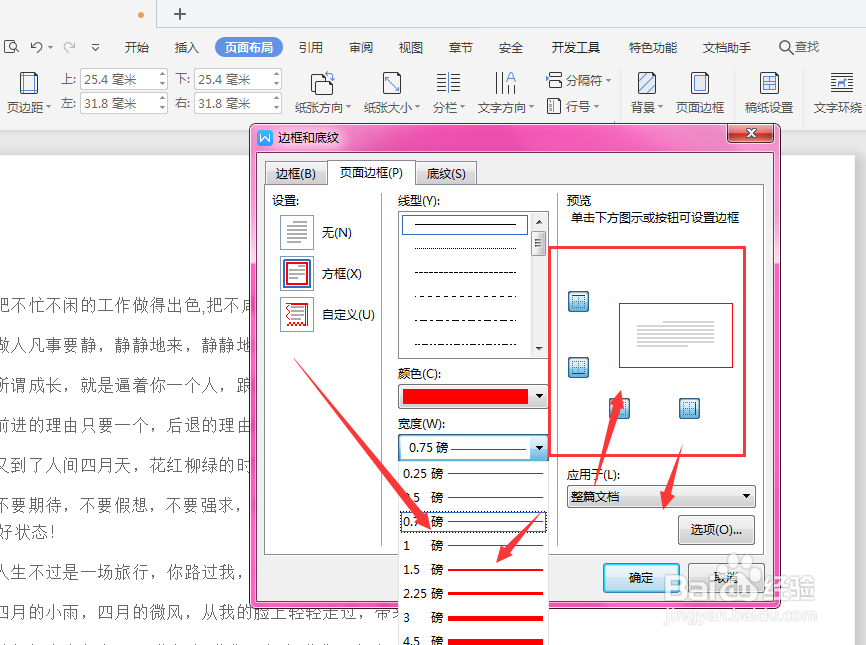The width and height of the screenshot is (866, 645).
Task: Click the Options (选项) button
Action: point(716,530)
